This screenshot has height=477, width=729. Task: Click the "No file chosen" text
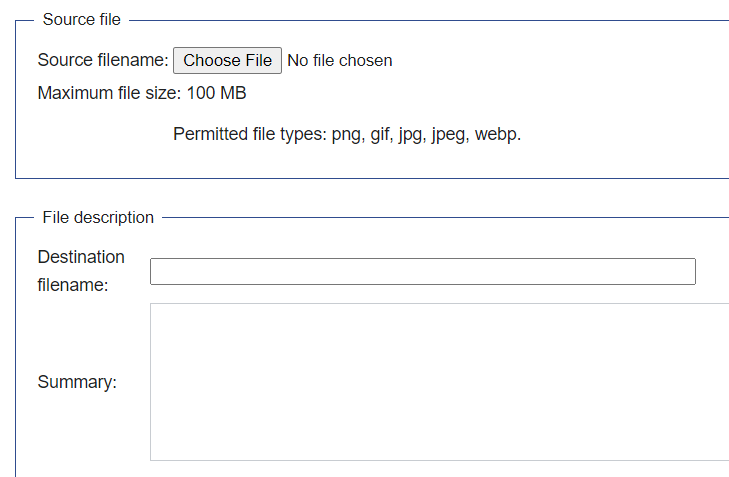[340, 61]
